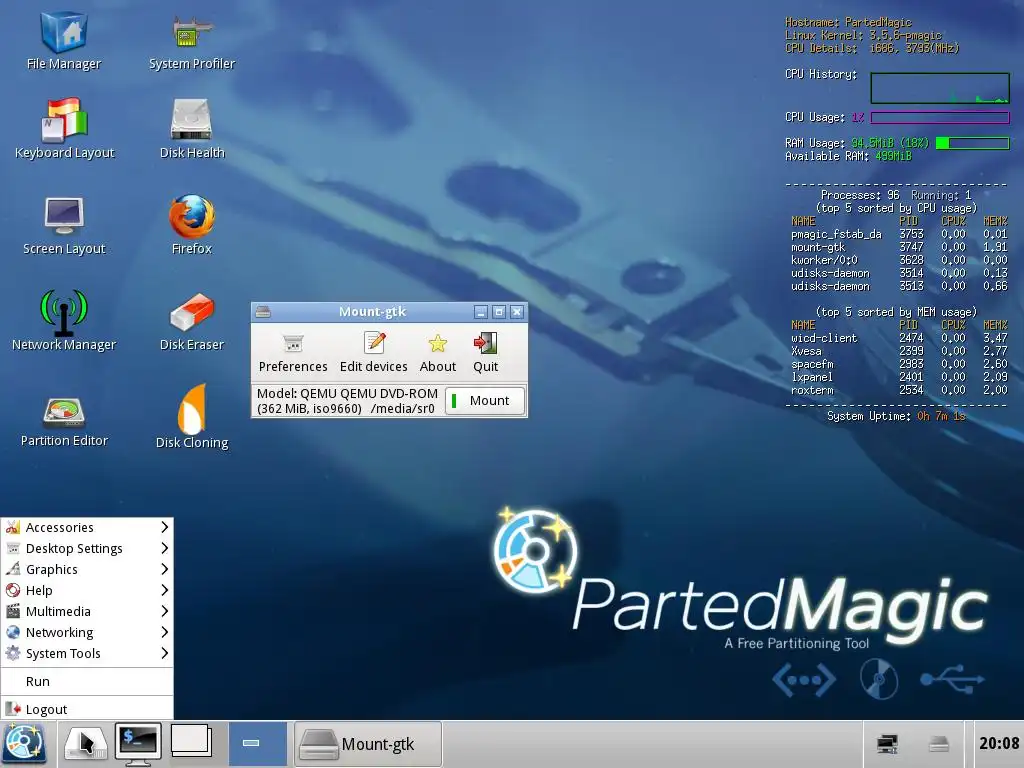Close the Mount-gtk window
The width and height of the screenshot is (1024, 768).
coord(517,312)
